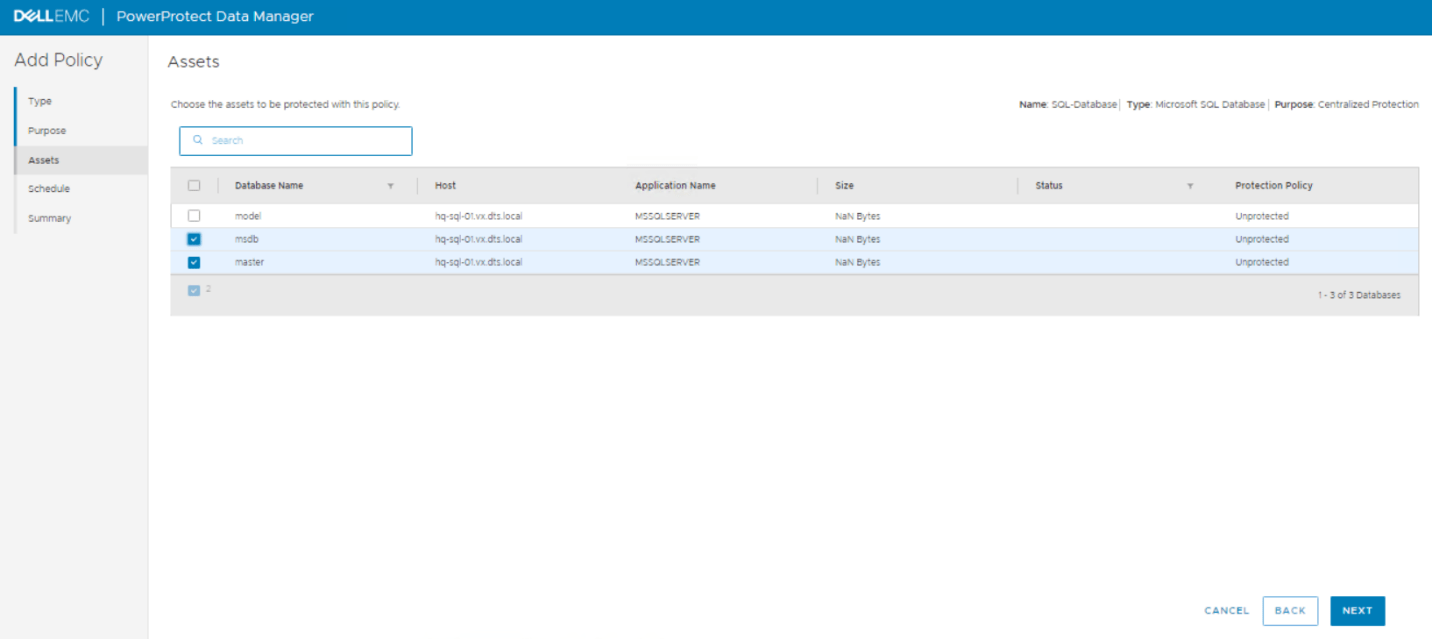The width and height of the screenshot is (1432, 639).
Task: Click NaN Bytes in the model row
Action: (x=857, y=216)
